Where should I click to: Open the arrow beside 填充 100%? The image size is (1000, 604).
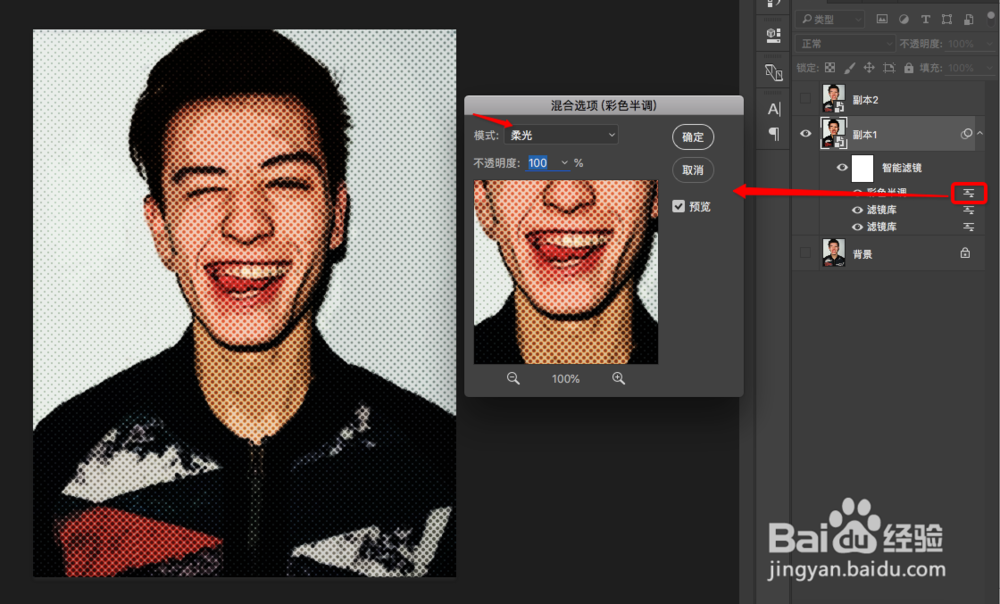(989, 68)
